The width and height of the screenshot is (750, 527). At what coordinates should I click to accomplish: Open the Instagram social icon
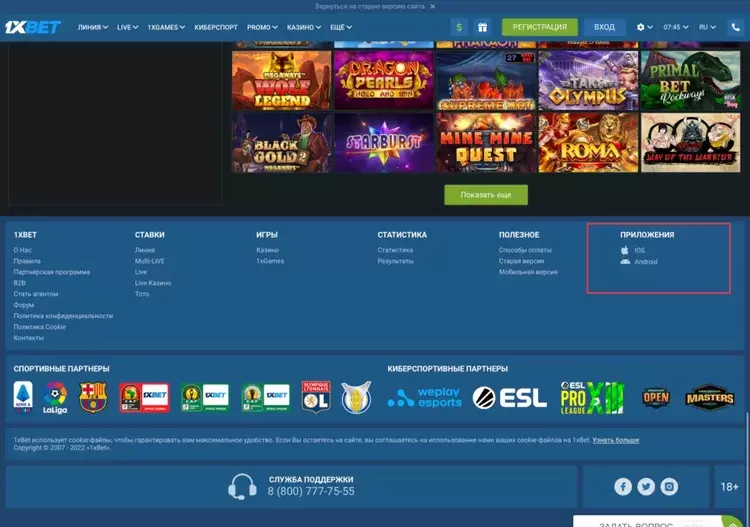(x=669, y=487)
